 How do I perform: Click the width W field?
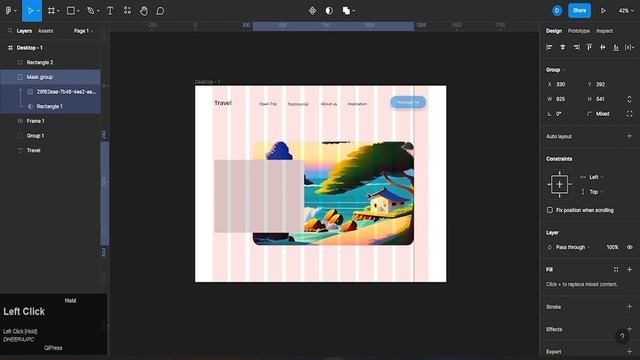(564, 99)
